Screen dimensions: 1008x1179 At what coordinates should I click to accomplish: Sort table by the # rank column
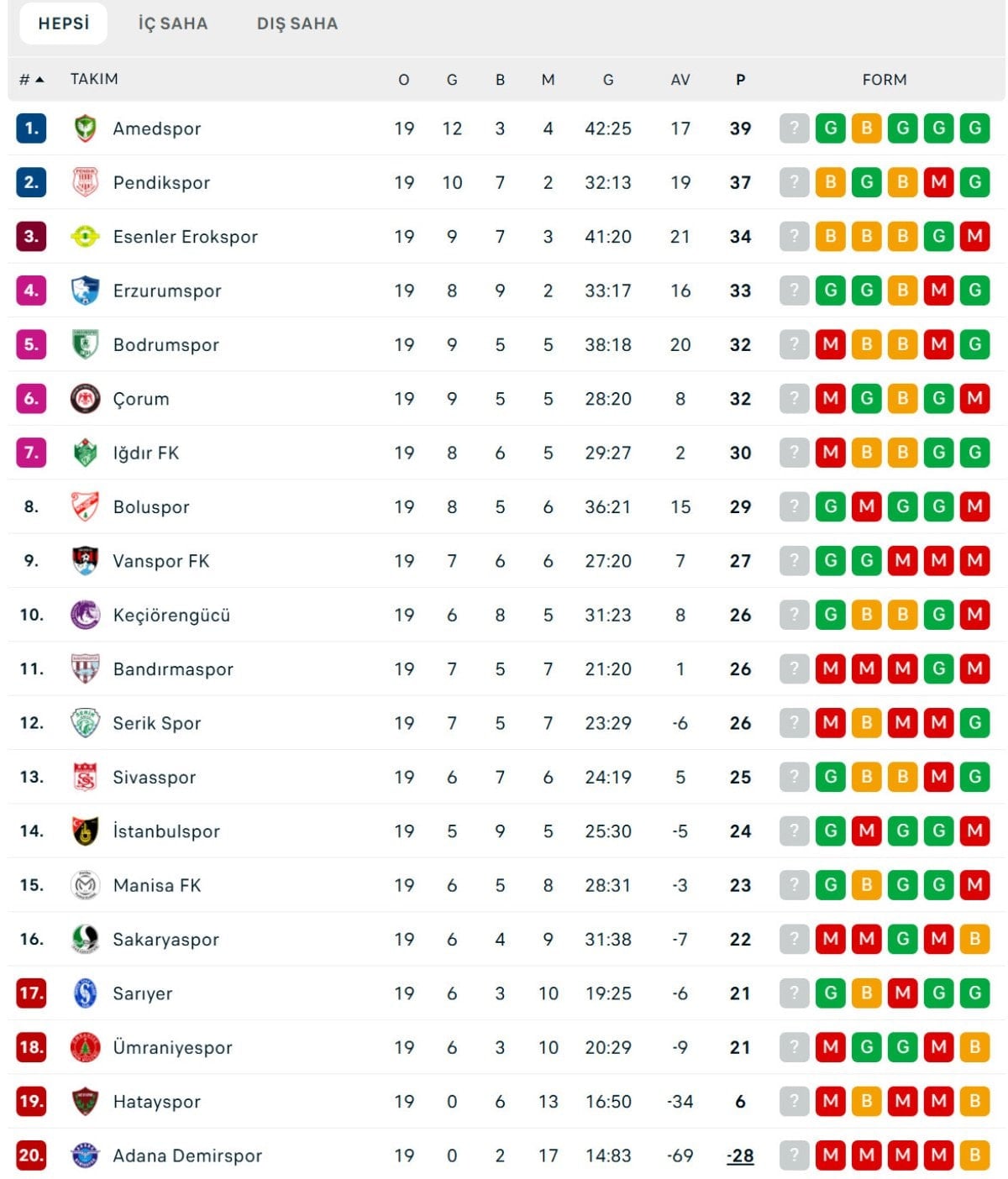31,80
